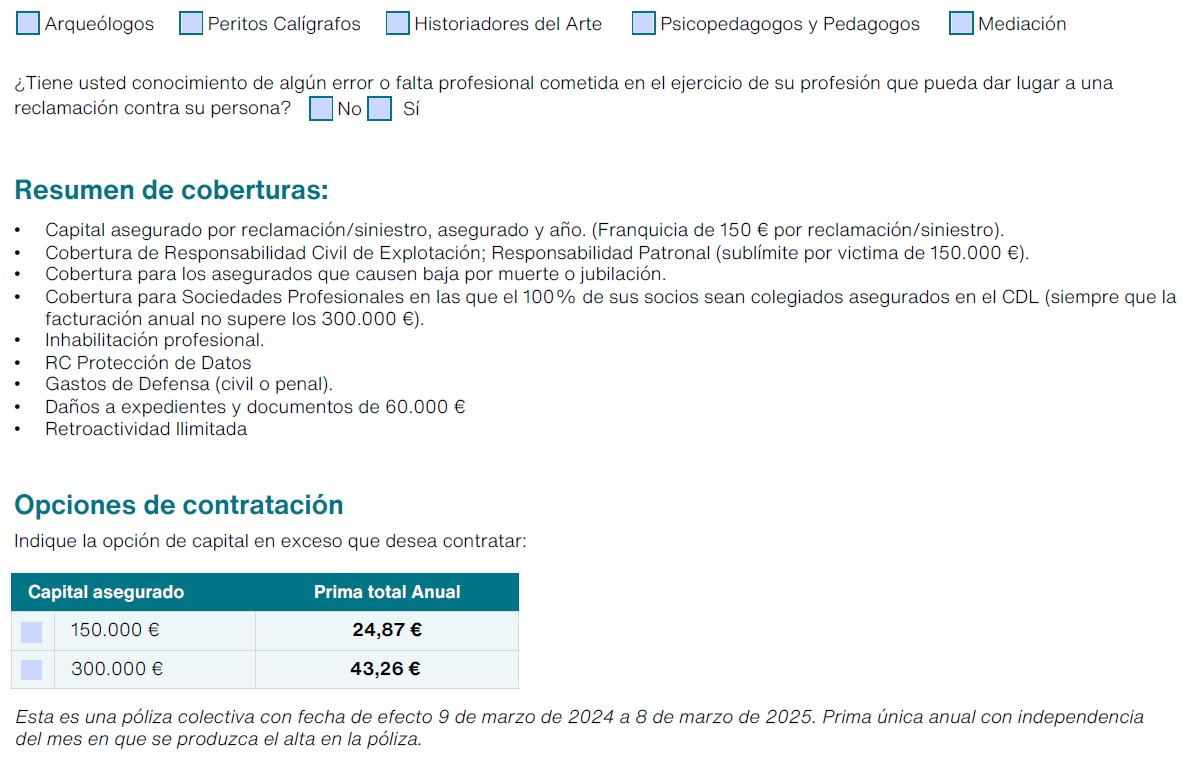This screenshot has width=1192, height=763.
Task: Click the 24,87 € premium cell
Action: [x=387, y=630]
